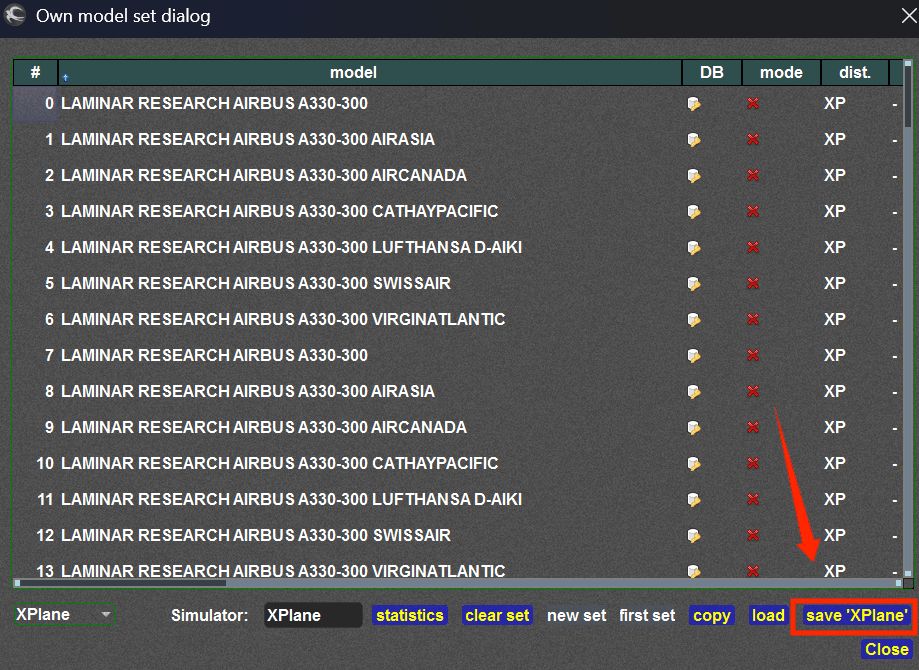Click the save 'XPlane' button
The height and width of the screenshot is (670, 919).
tap(857, 615)
